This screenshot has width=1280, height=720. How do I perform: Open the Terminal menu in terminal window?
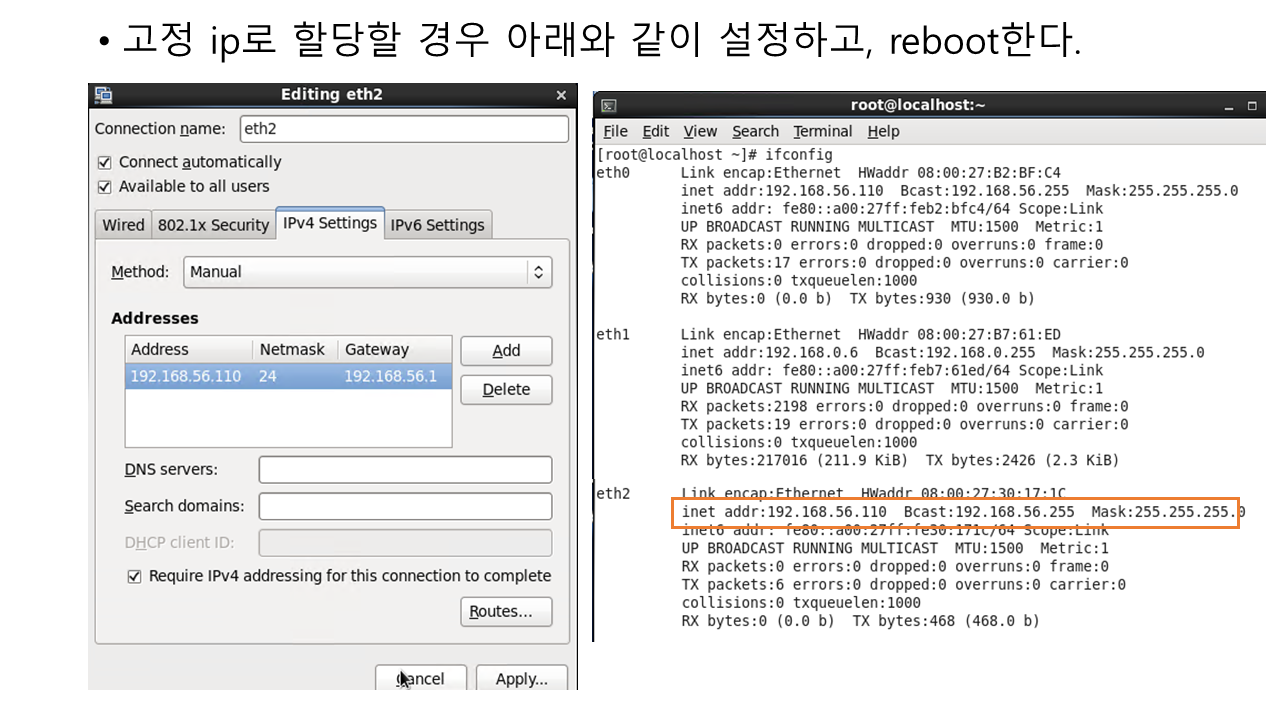coord(822,132)
